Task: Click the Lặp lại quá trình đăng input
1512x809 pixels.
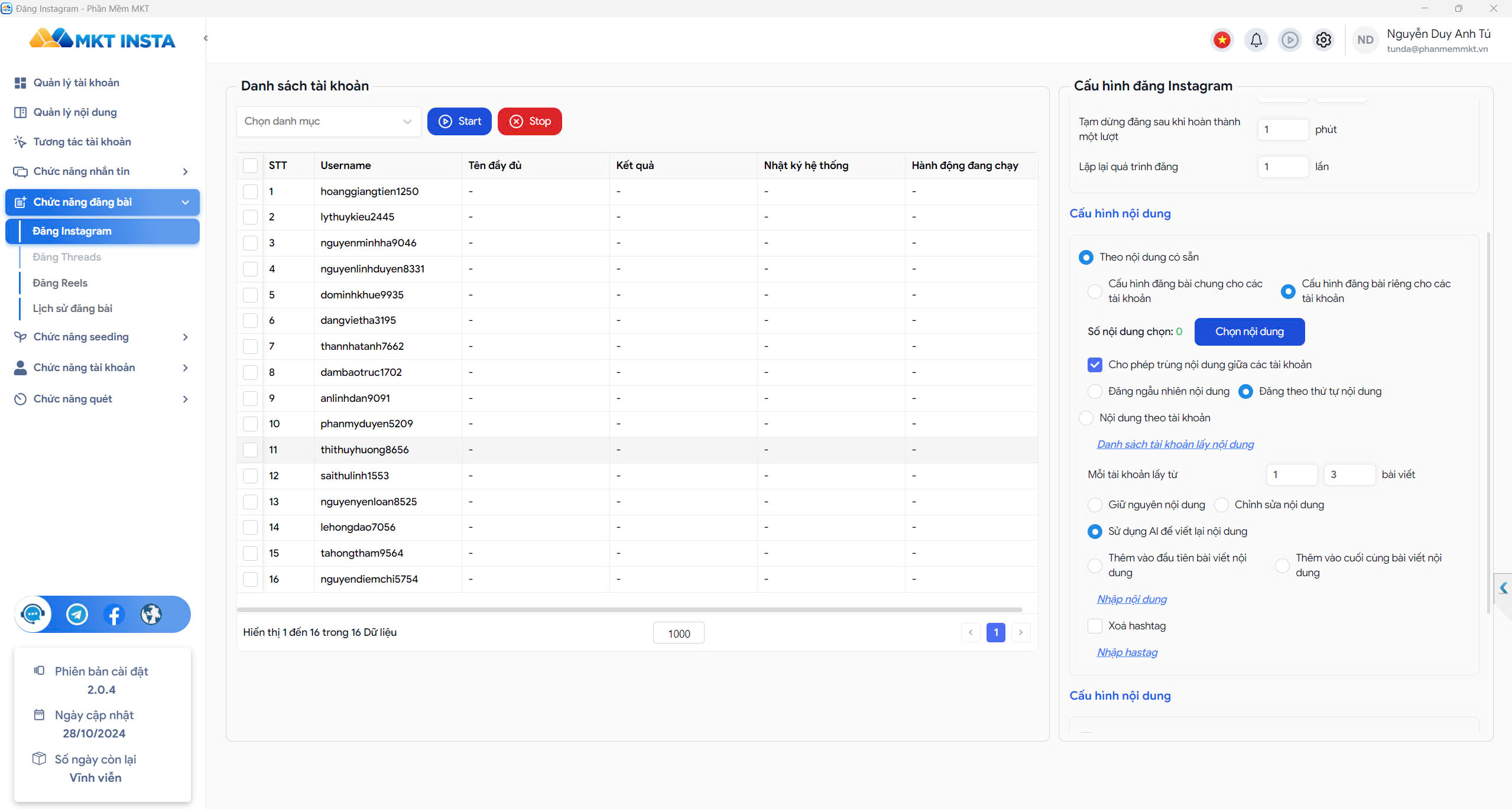Action: click(x=1283, y=167)
